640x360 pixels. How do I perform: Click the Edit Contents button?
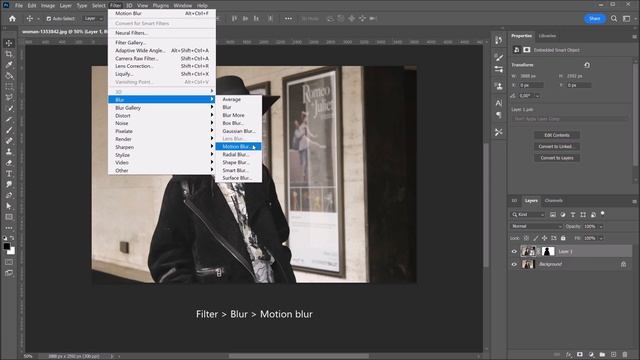tap(557, 135)
